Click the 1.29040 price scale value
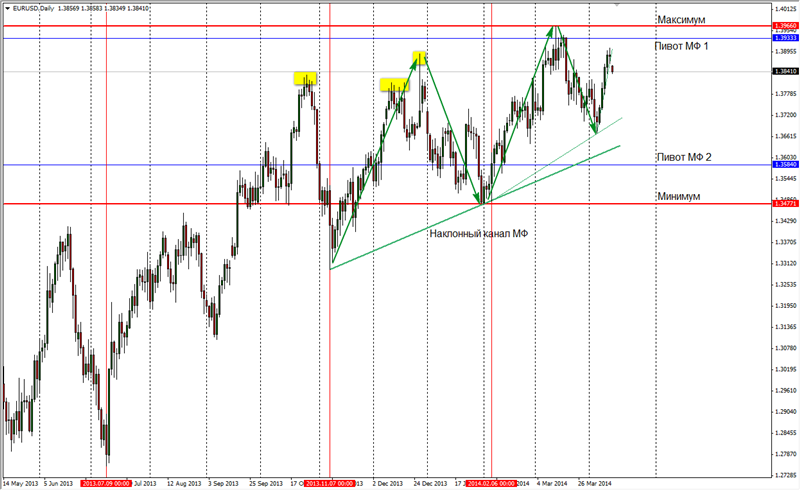800x490 pixels. click(x=786, y=412)
